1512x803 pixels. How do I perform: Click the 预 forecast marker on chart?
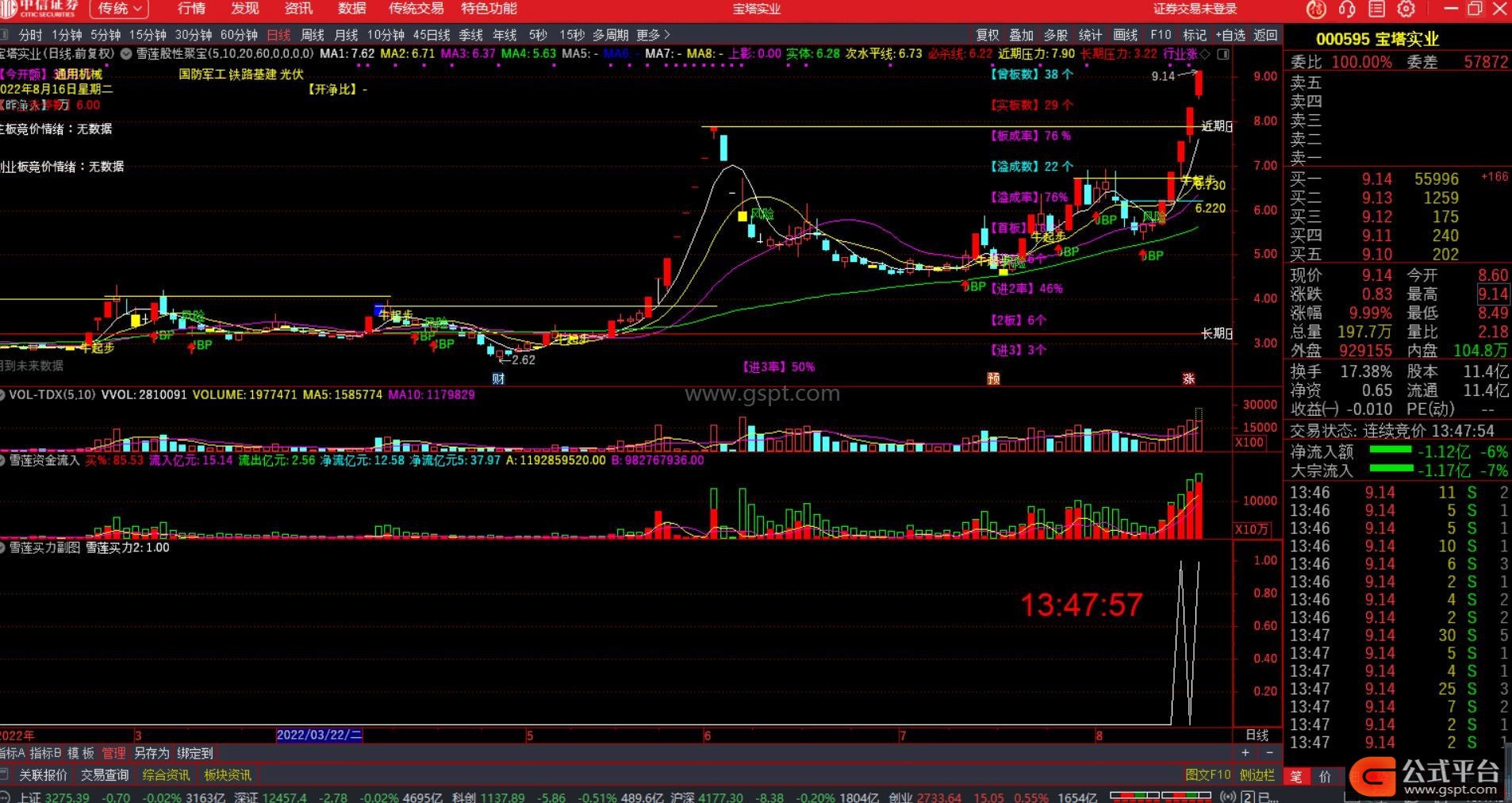point(993,378)
